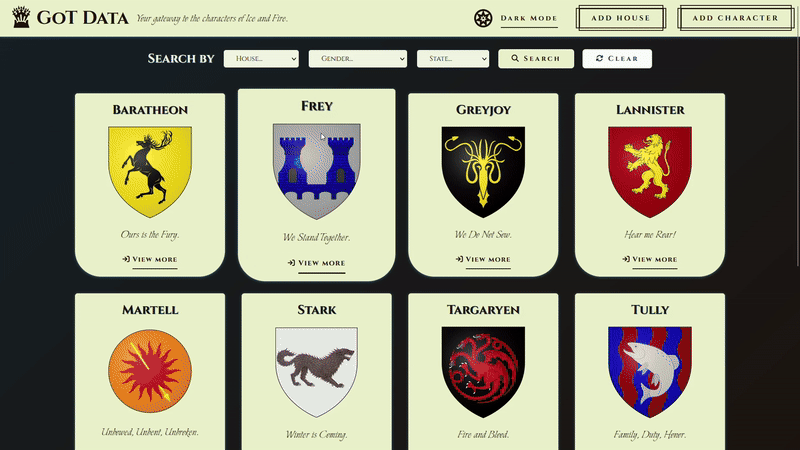Toggle Dark Mode text link
This screenshot has height=450, width=800.
click(x=529, y=18)
